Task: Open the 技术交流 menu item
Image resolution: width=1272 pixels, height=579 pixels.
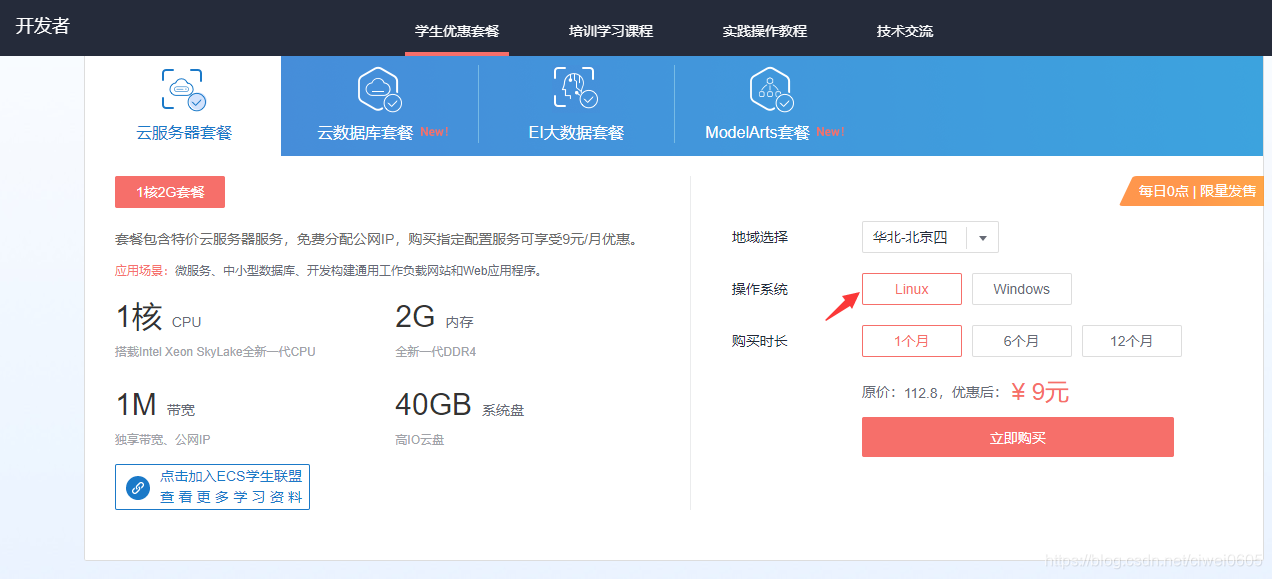Action: click(904, 31)
